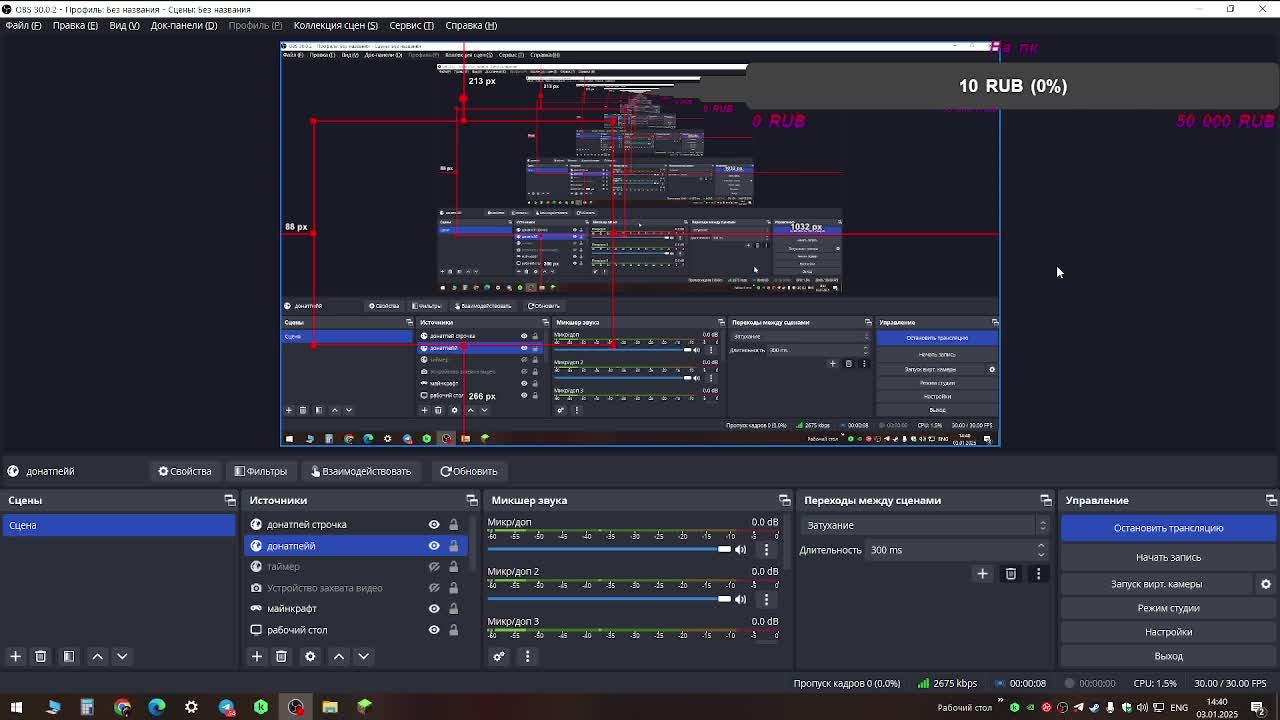Show the Устройство захвата видео source

point(434,587)
